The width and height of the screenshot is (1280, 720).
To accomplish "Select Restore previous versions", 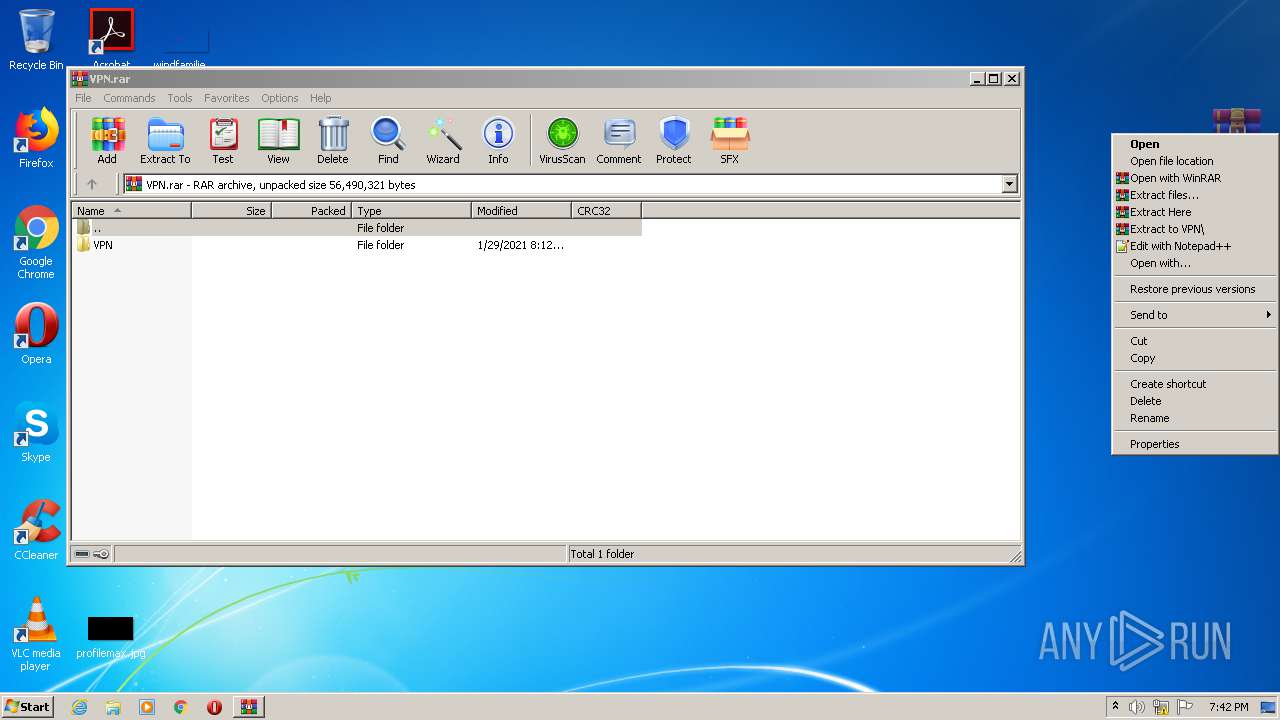I will tap(1195, 289).
